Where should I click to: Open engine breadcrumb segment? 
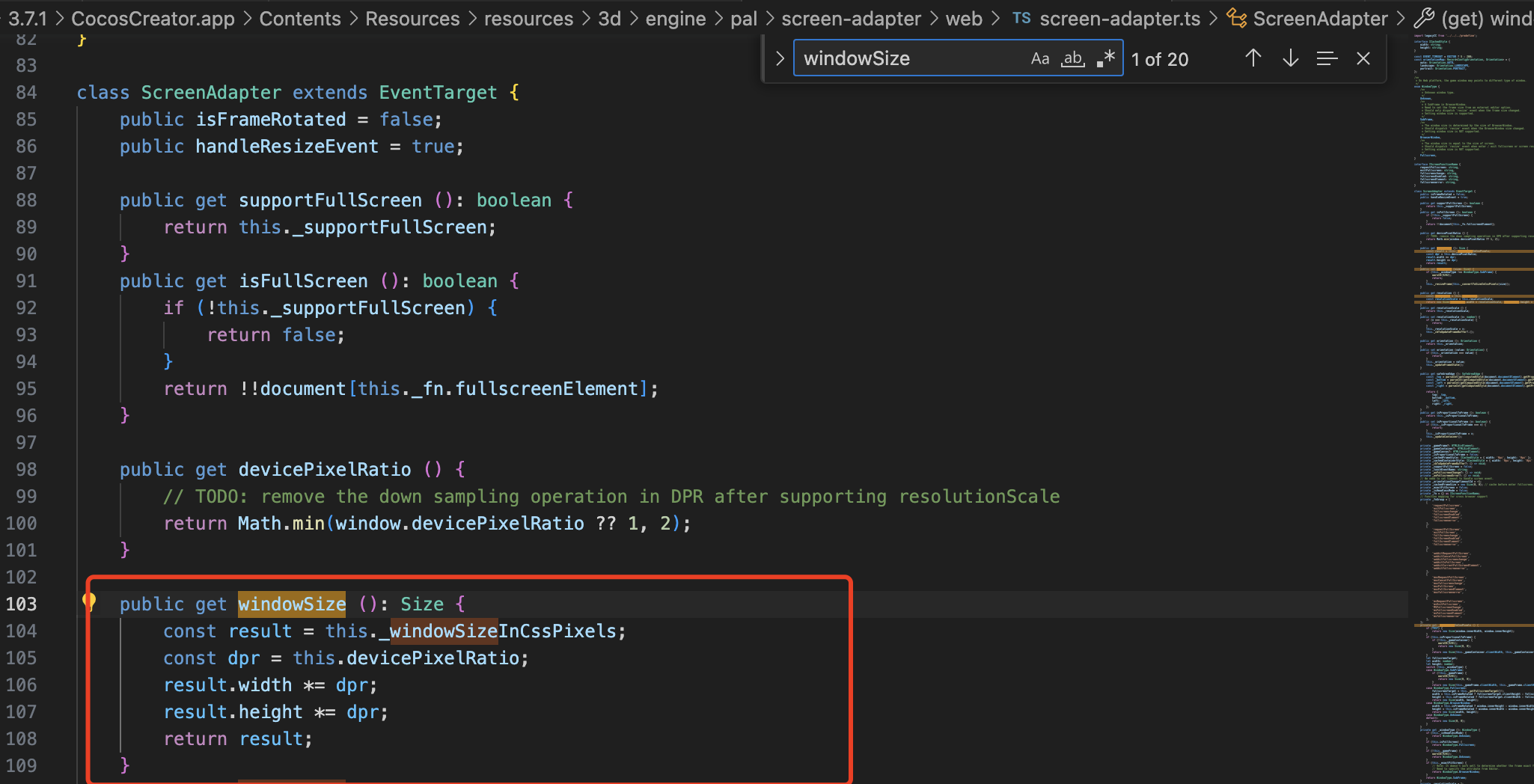[x=676, y=19]
